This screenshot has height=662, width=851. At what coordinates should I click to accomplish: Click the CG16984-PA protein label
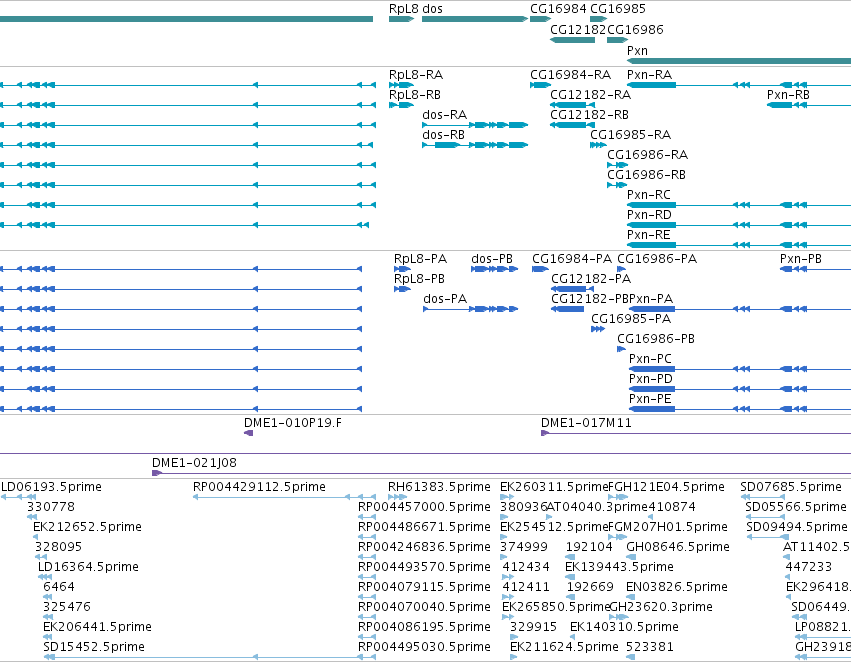click(572, 259)
